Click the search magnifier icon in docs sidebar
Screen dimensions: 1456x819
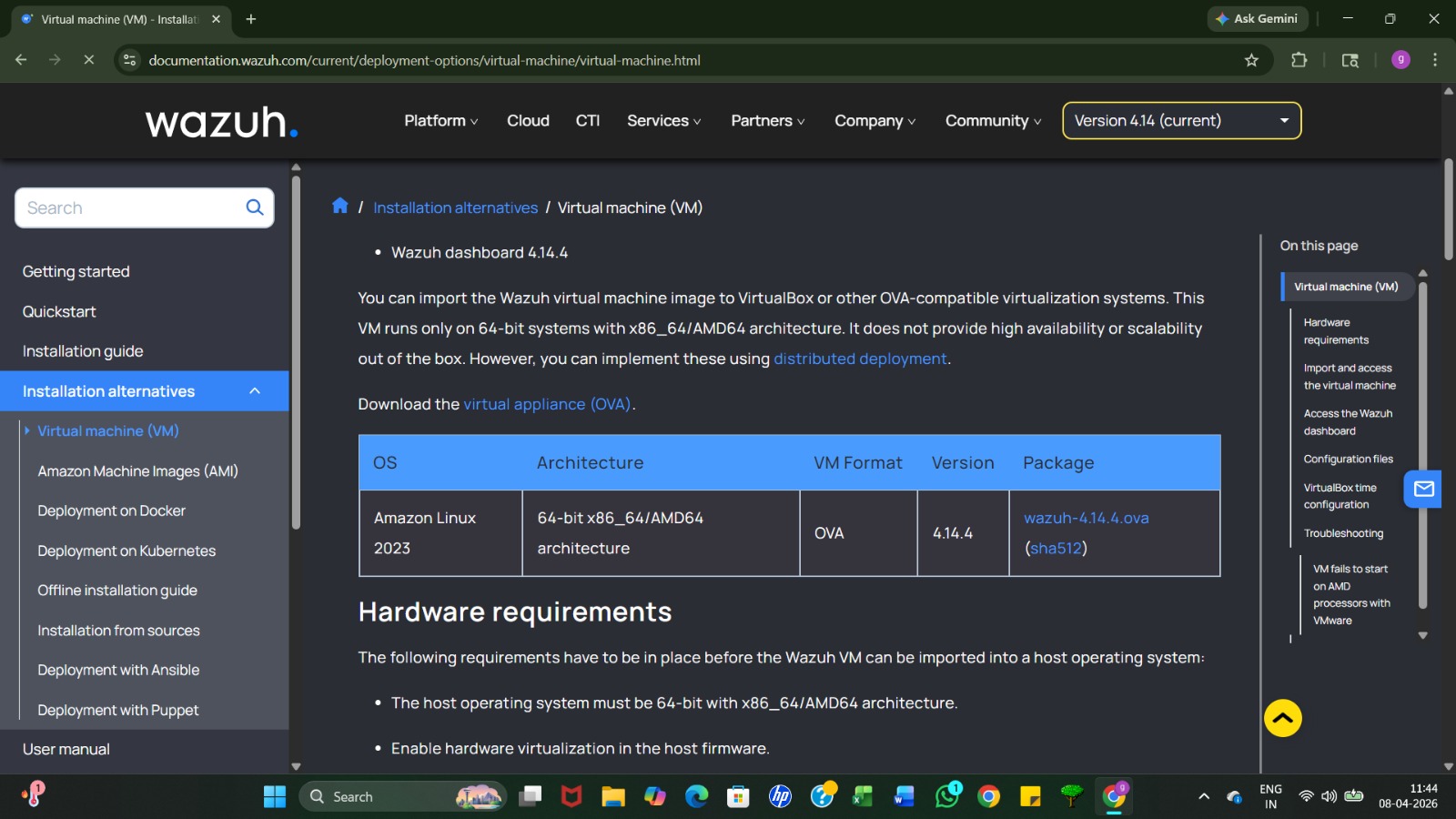pos(255,207)
